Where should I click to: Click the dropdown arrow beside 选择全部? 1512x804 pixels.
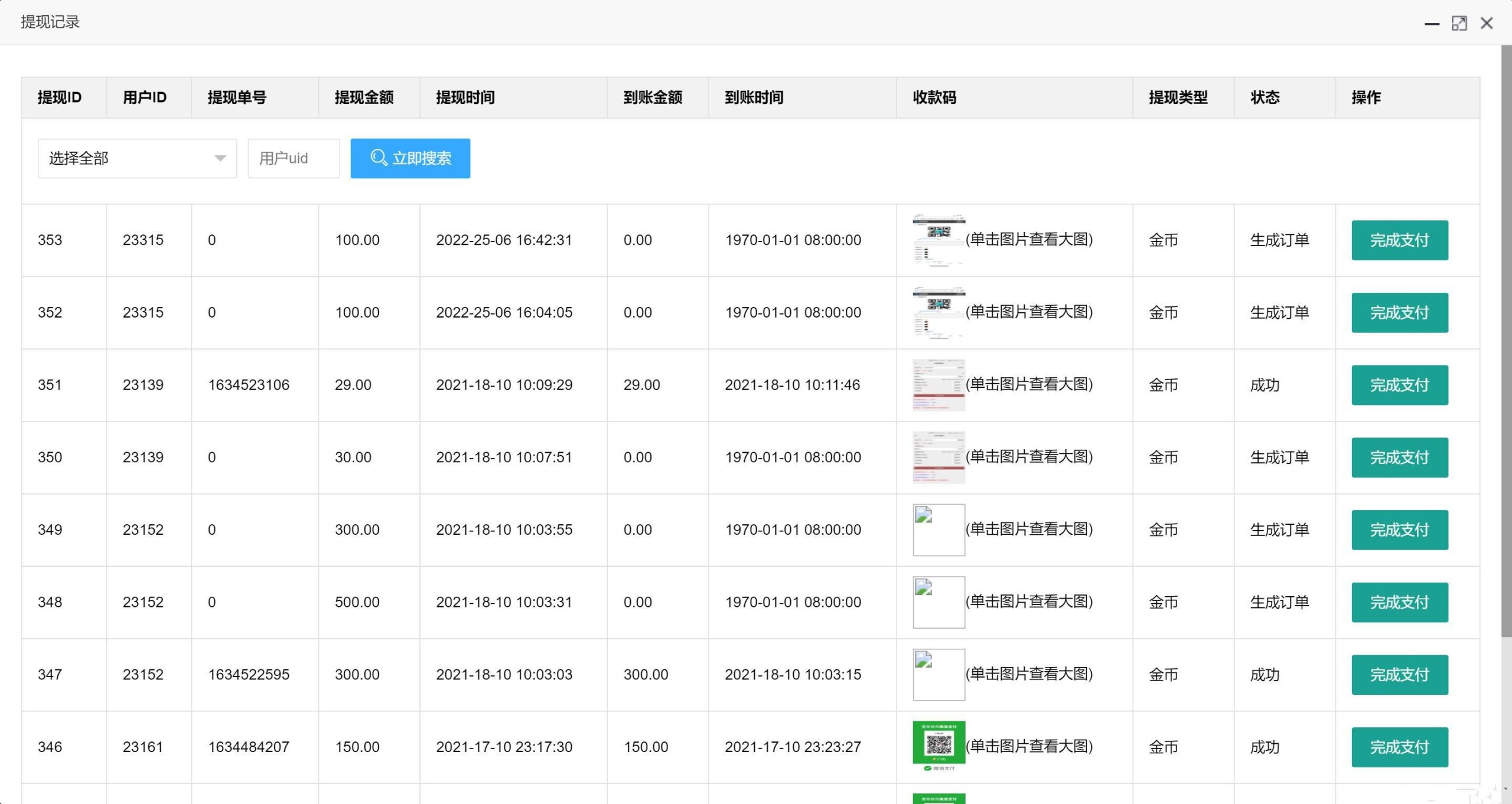(x=219, y=158)
